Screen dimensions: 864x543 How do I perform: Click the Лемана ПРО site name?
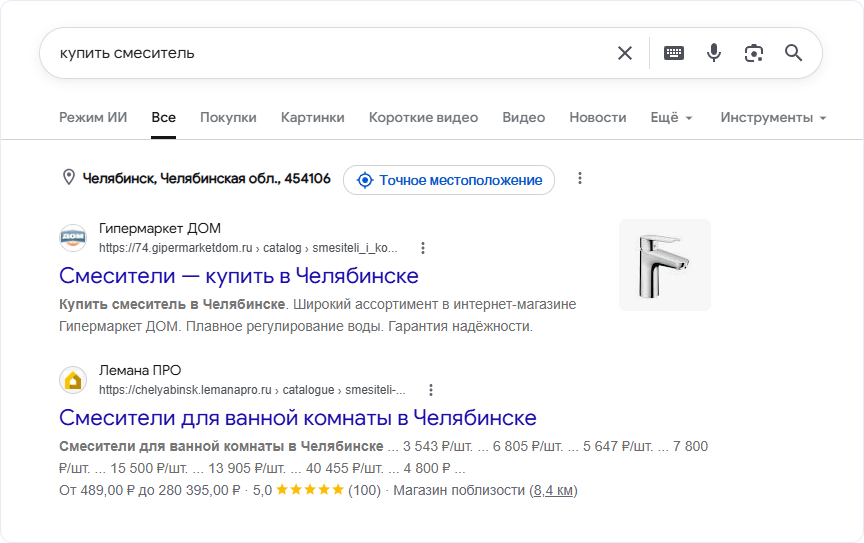[140, 370]
